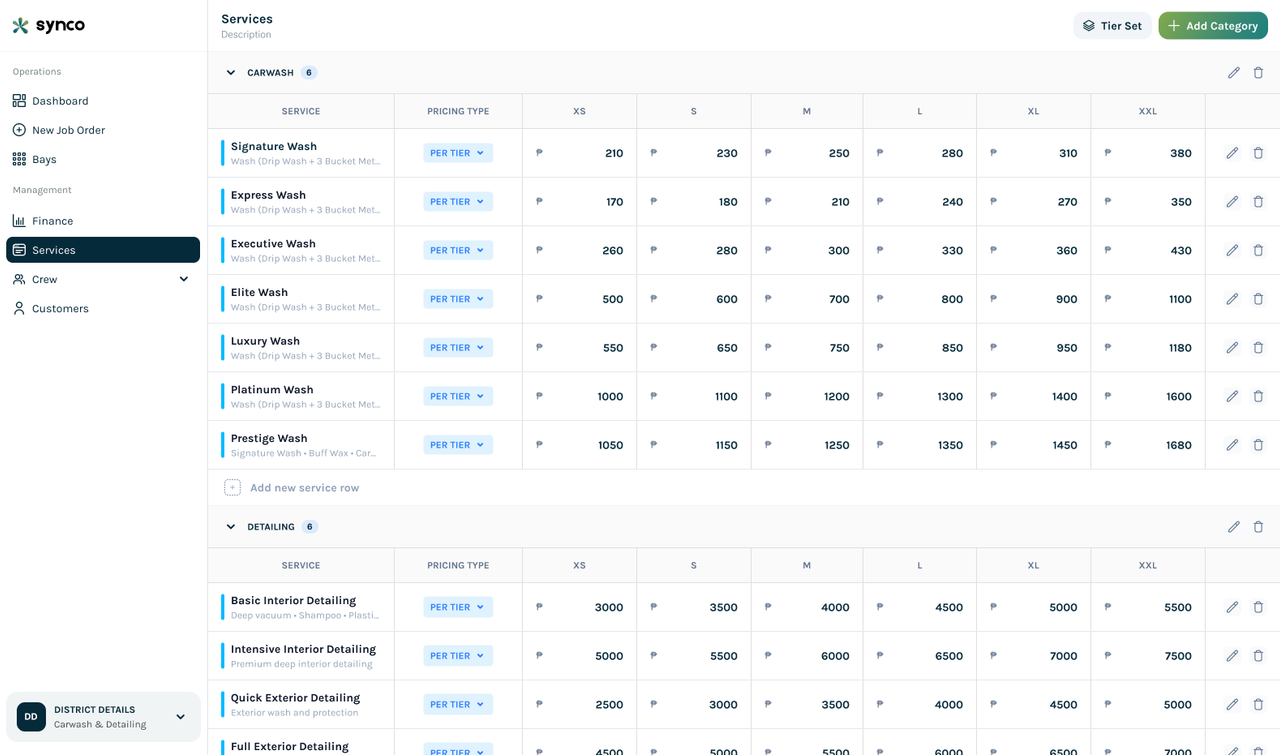Click the Tier Set button

[x=1112, y=26]
